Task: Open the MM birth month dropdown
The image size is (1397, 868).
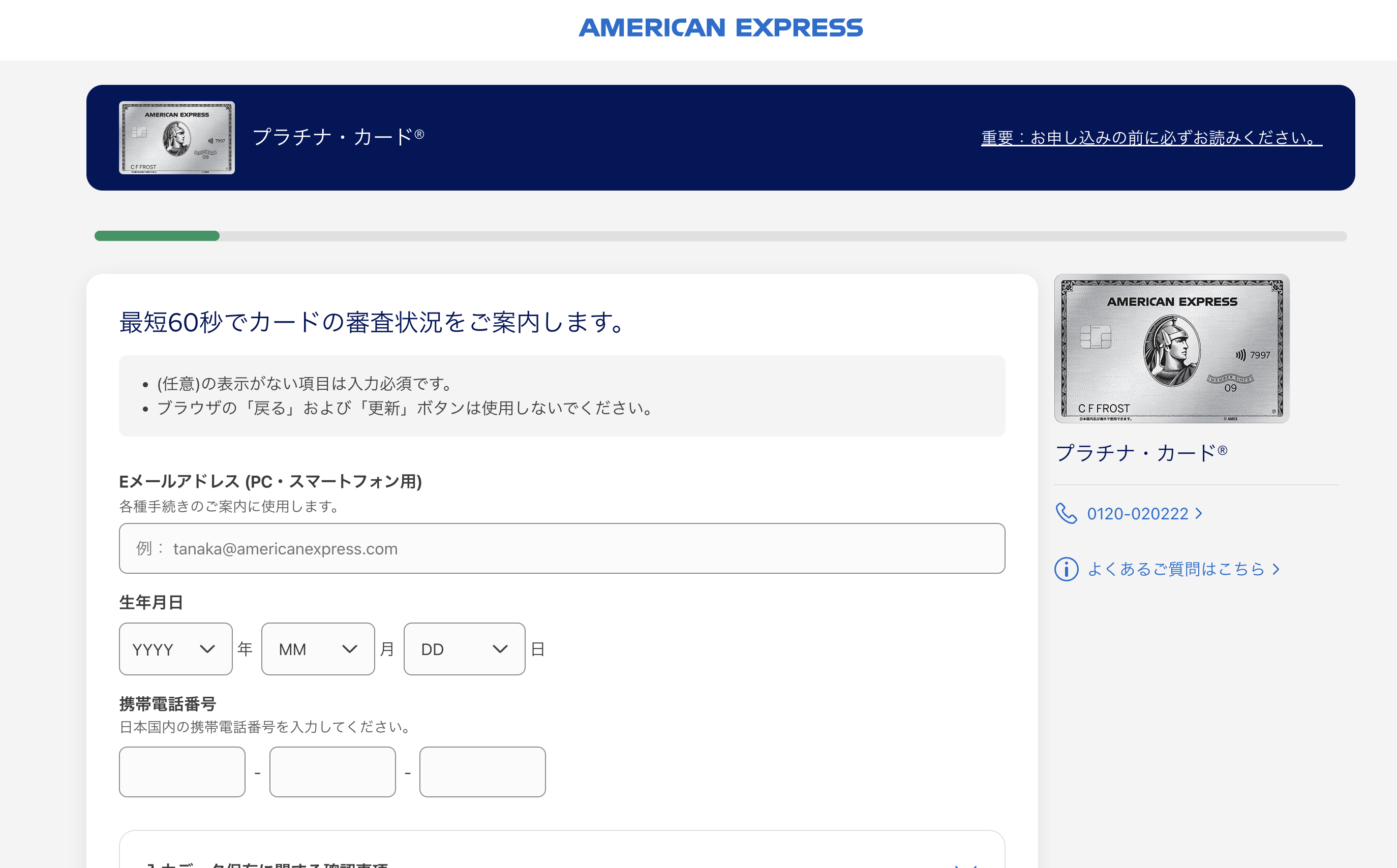Action: tap(318, 648)
